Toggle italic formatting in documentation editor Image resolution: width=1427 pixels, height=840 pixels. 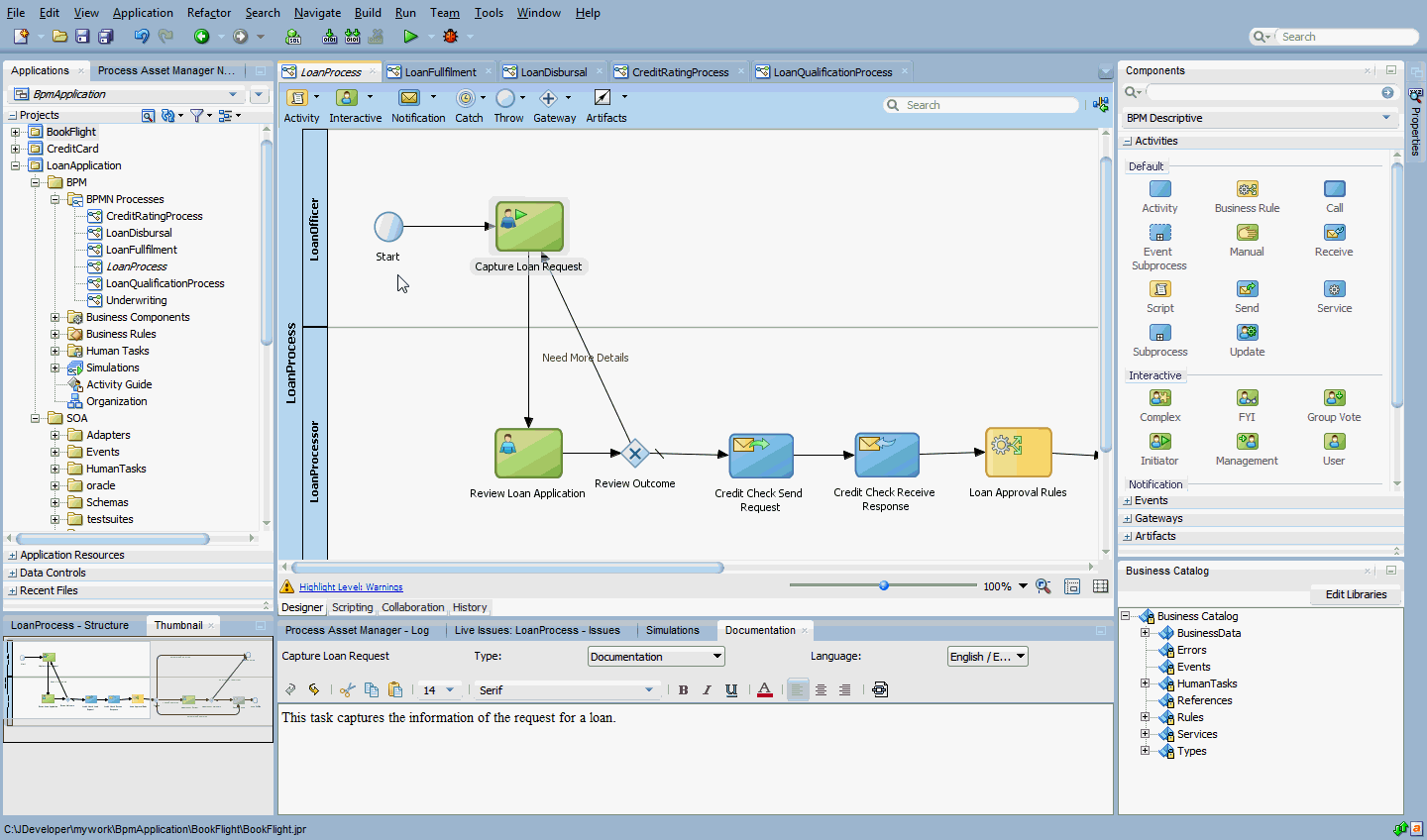[707, 690]
